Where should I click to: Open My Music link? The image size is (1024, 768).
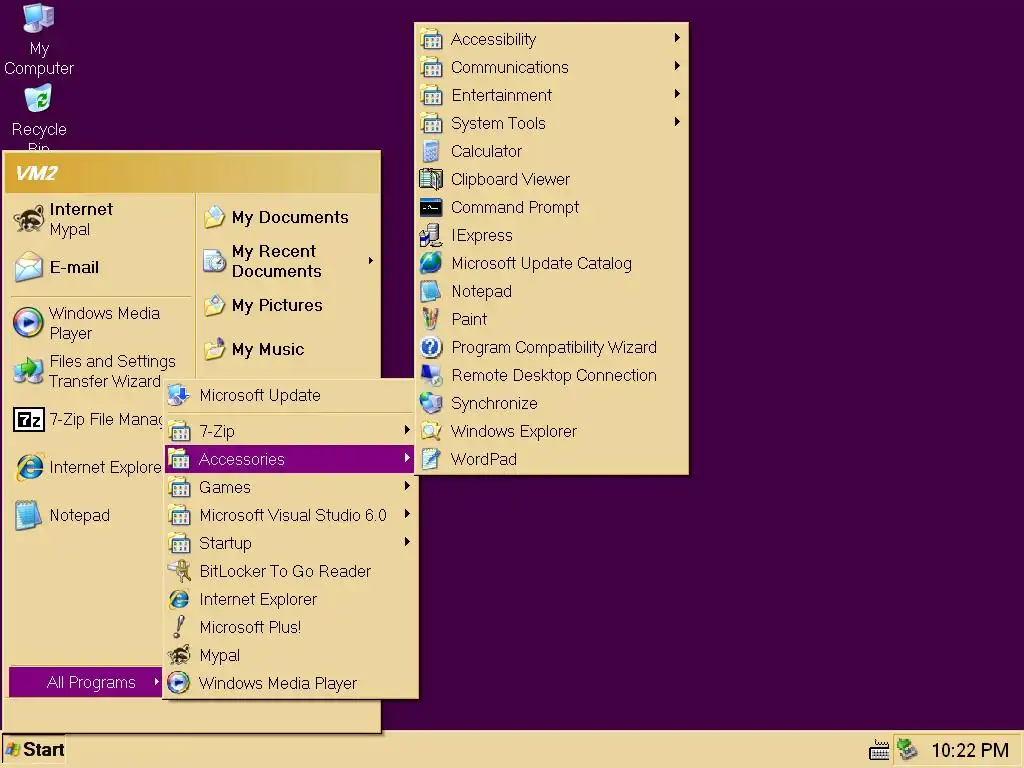tap(287, 349)
